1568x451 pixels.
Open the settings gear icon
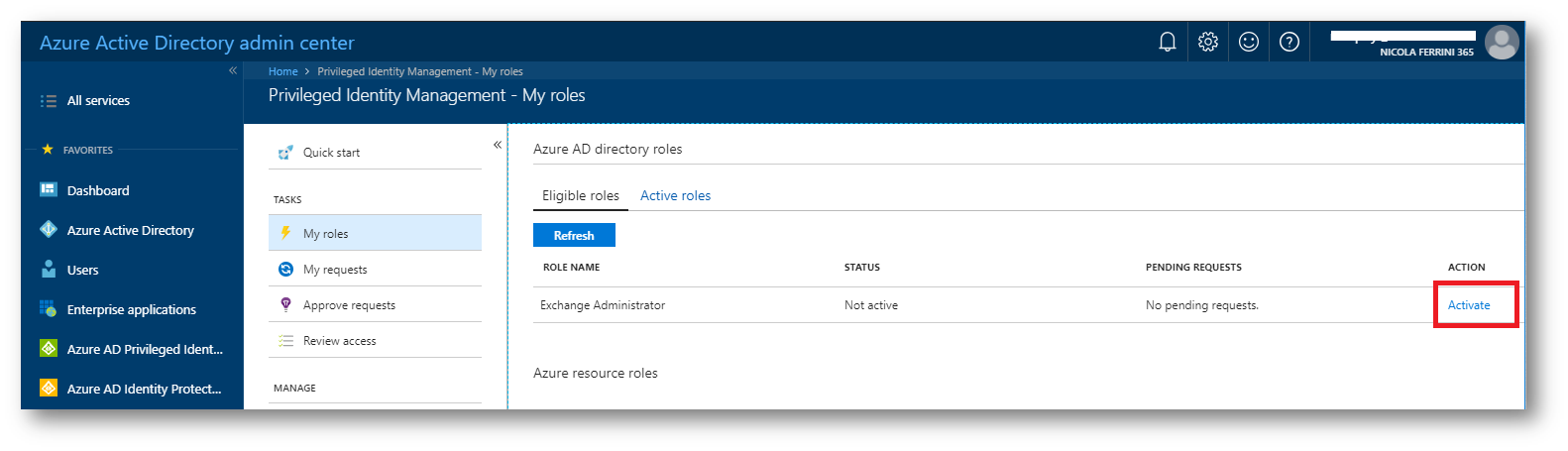tap(1207, 42)
